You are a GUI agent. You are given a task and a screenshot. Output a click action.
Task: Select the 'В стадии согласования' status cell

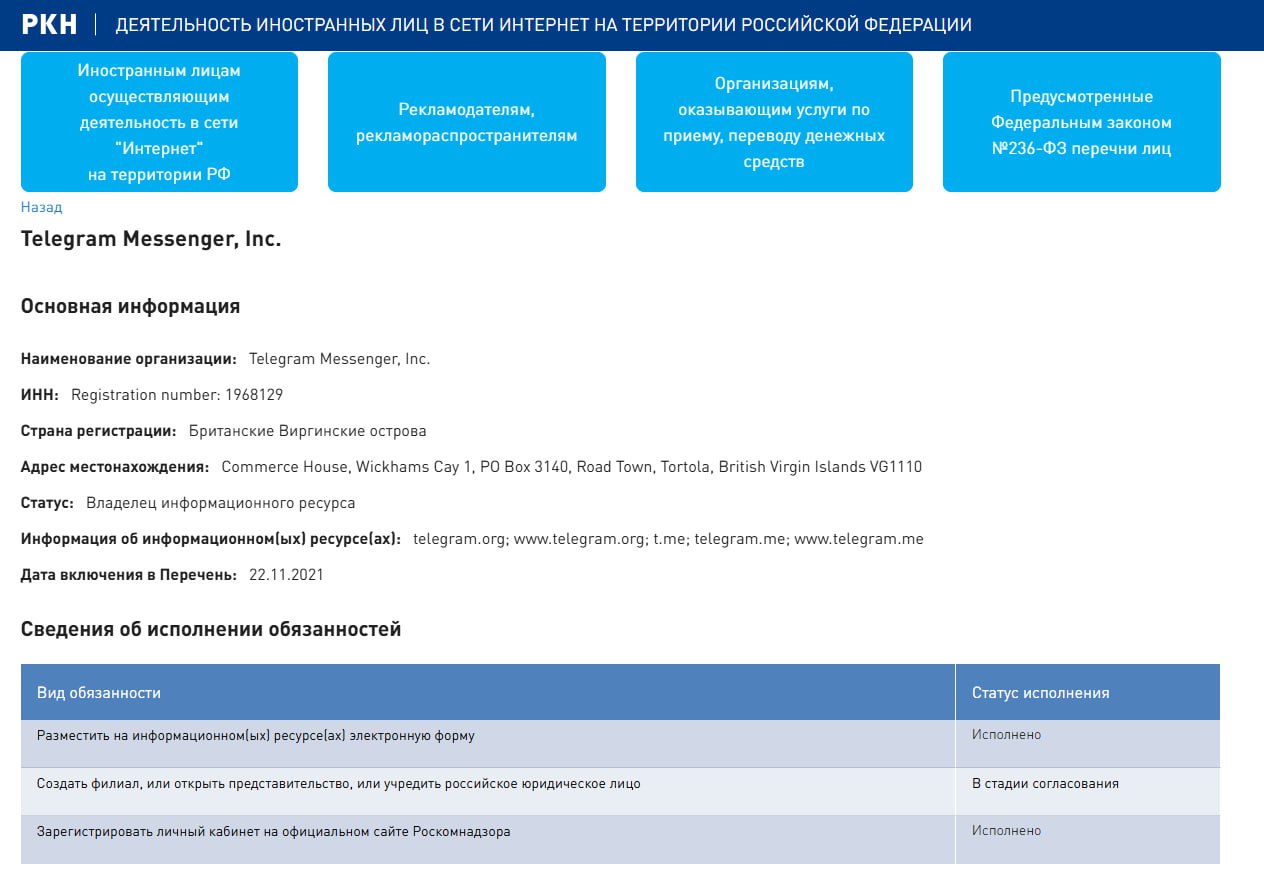tap(1088, 792)
